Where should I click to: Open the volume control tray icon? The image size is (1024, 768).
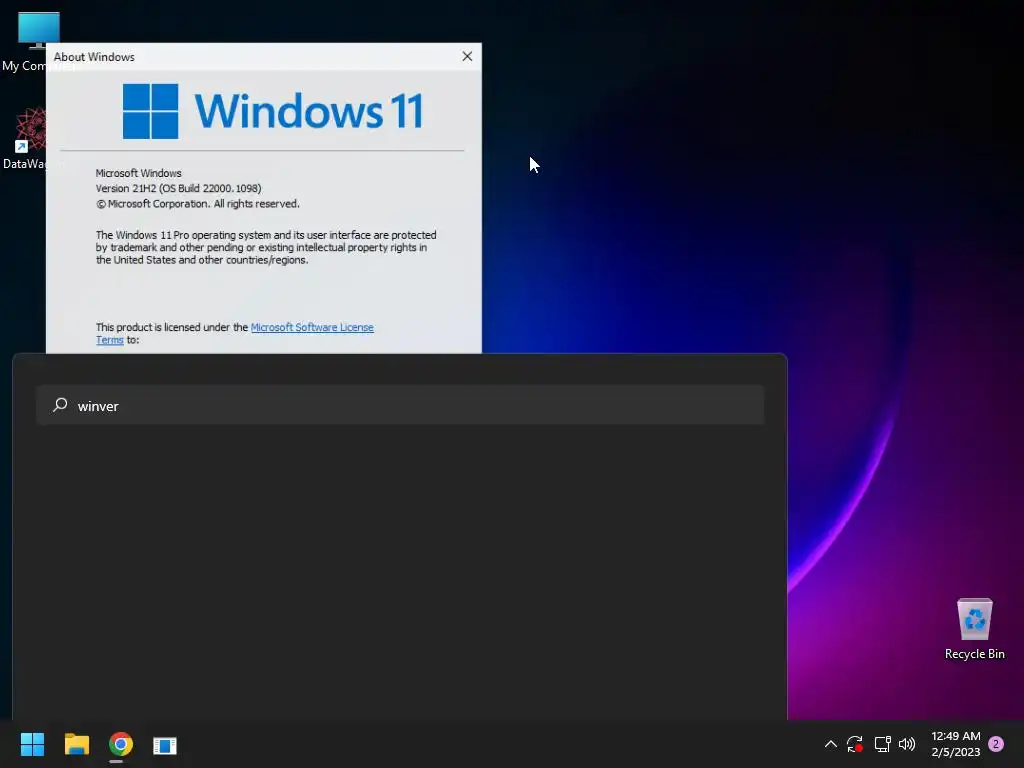click(x=907, y=744)
